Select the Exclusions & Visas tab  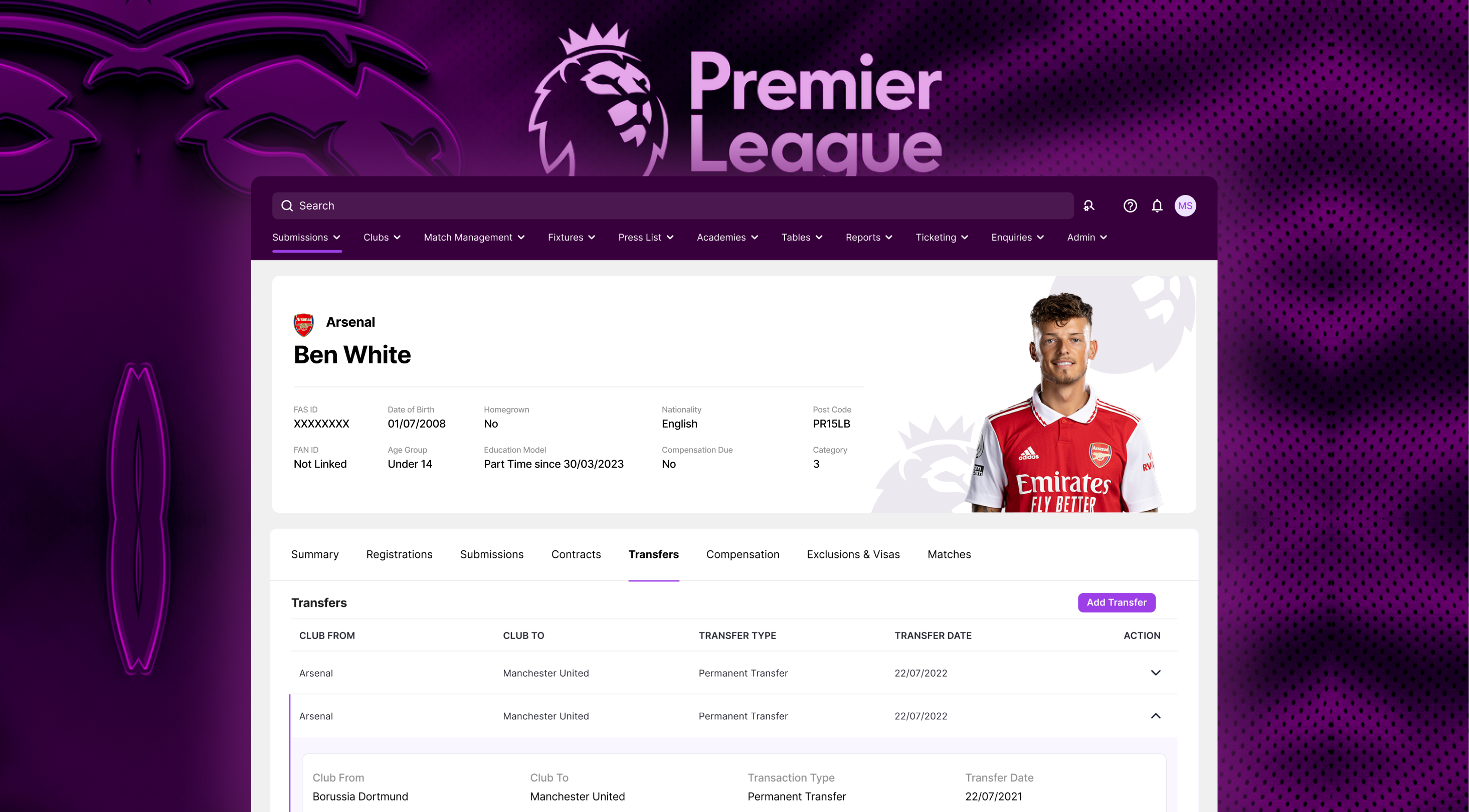(853, 554)
